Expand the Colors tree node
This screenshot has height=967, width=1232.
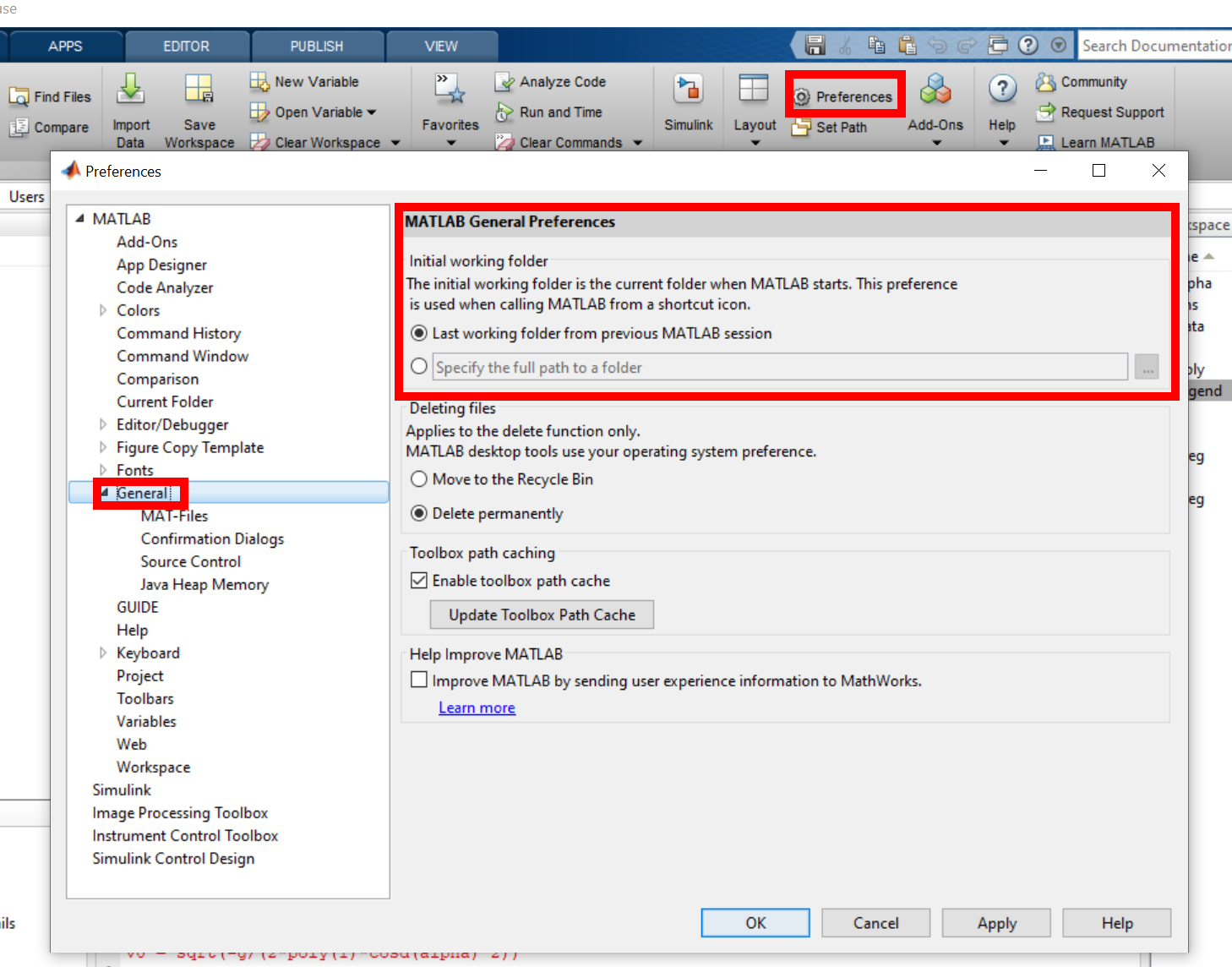[103, 310]
